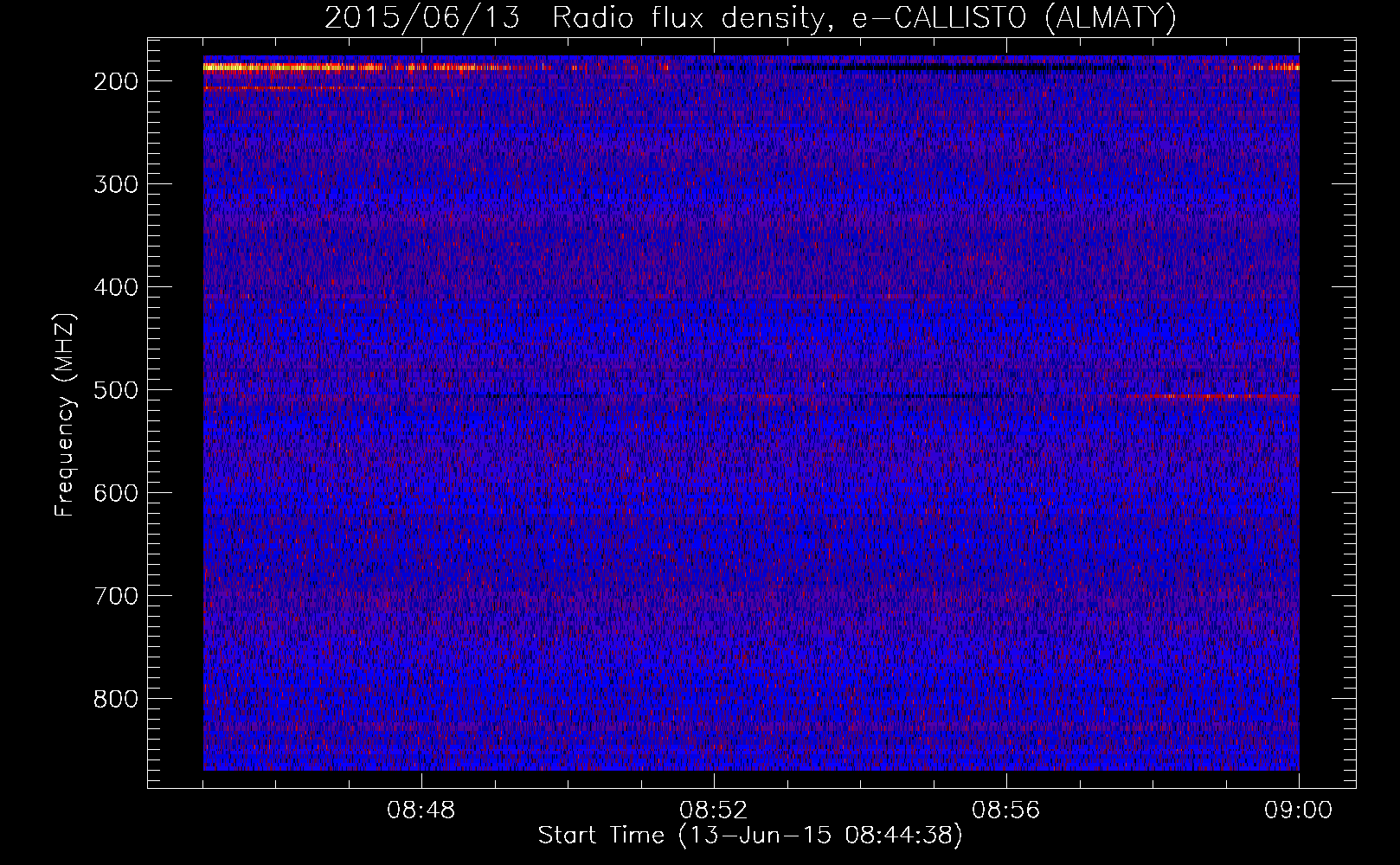This screenshot has height=865, width=1400.
Task: Click the 500 frequency tick label
Action: (116, 390)
